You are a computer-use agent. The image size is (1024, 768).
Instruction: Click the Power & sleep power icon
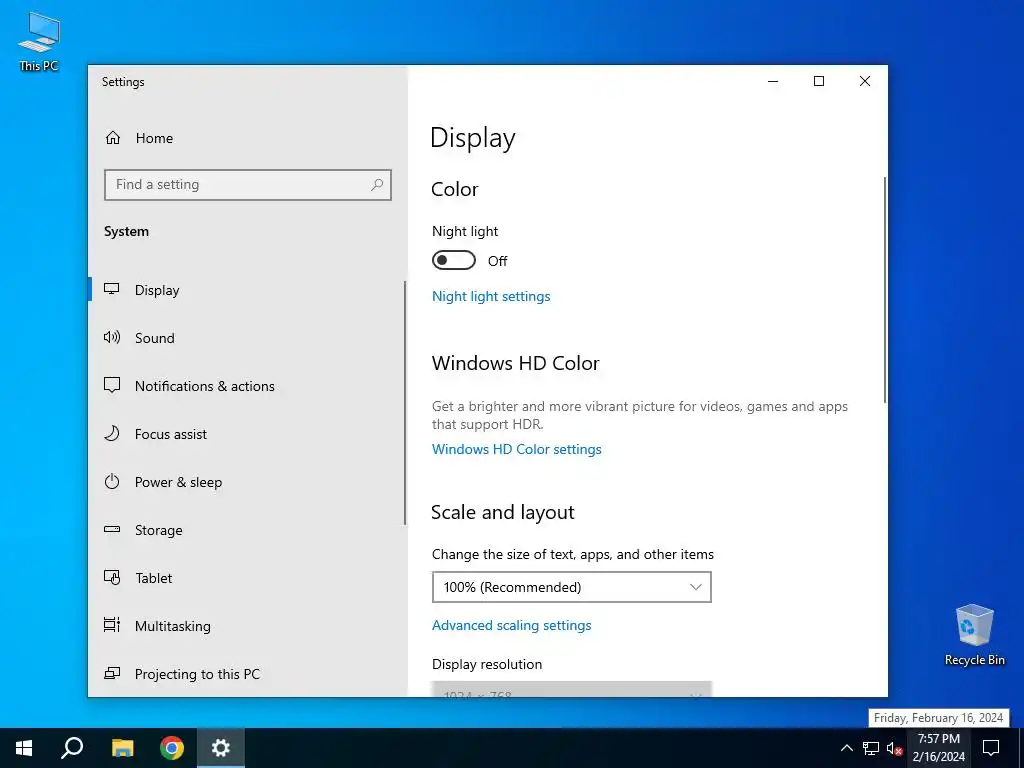112,481
